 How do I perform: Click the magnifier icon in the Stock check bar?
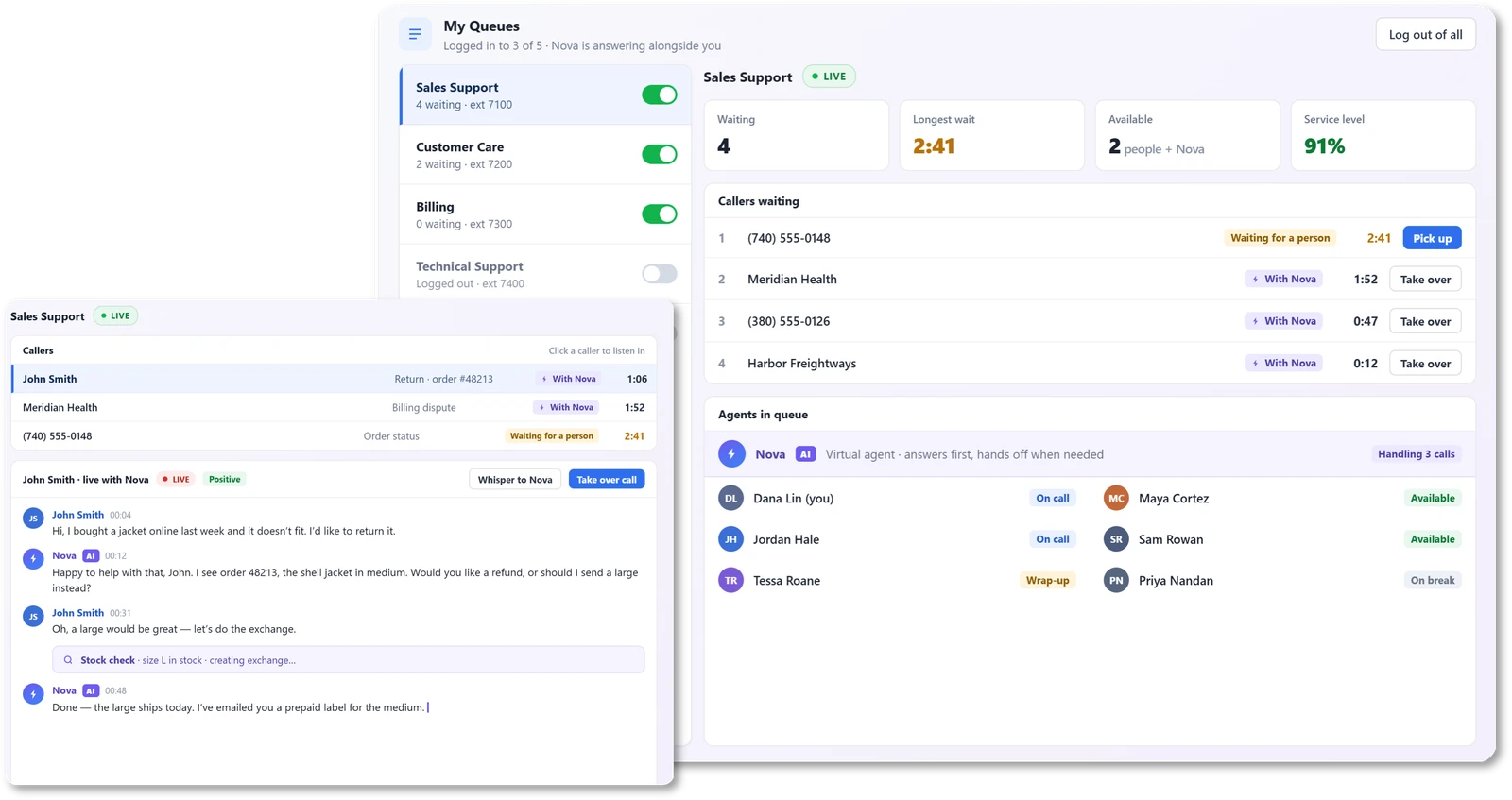pyautogui.click(x=68, y=660)
